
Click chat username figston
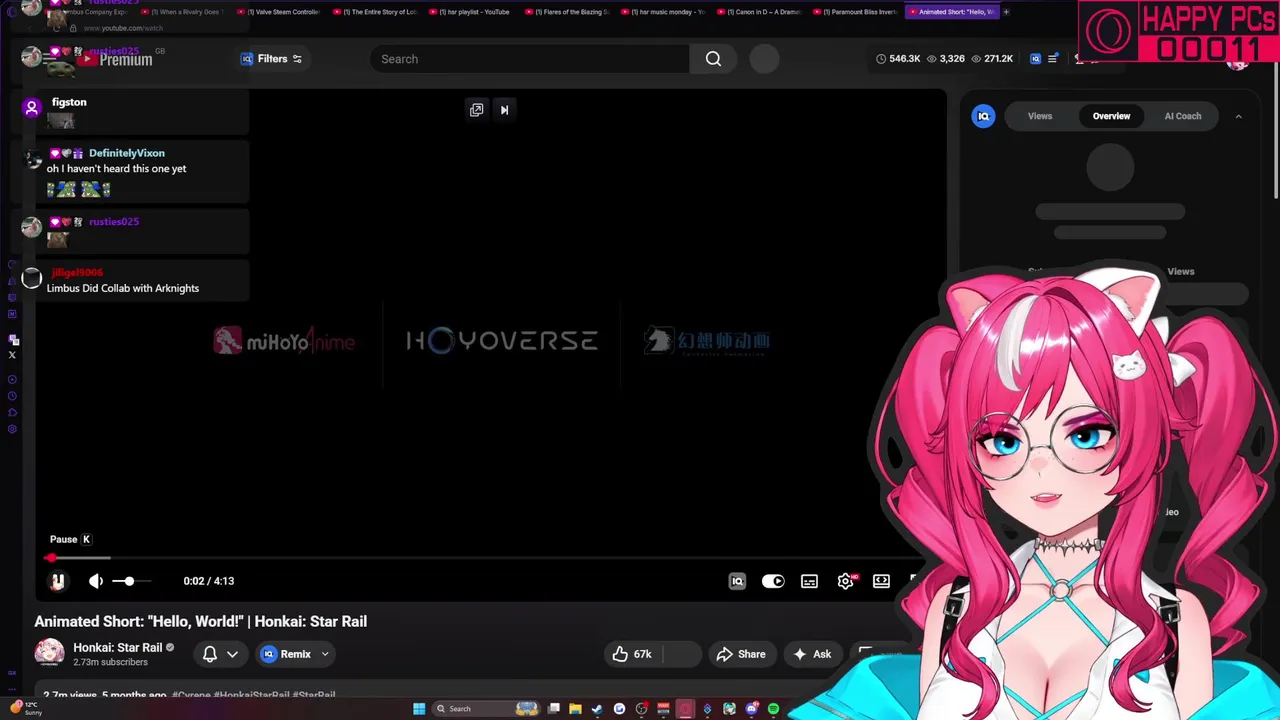(x=69, y=102)
